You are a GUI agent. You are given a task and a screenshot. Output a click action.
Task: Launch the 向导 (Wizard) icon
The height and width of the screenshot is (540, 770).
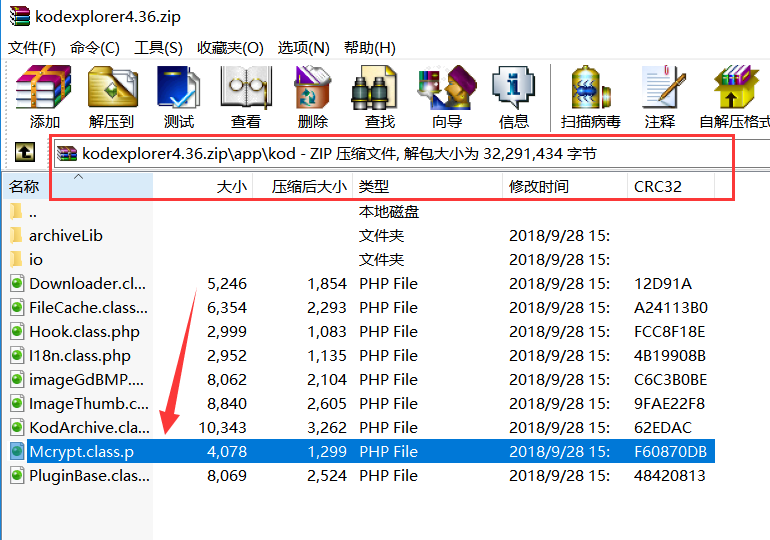[446, 97]
